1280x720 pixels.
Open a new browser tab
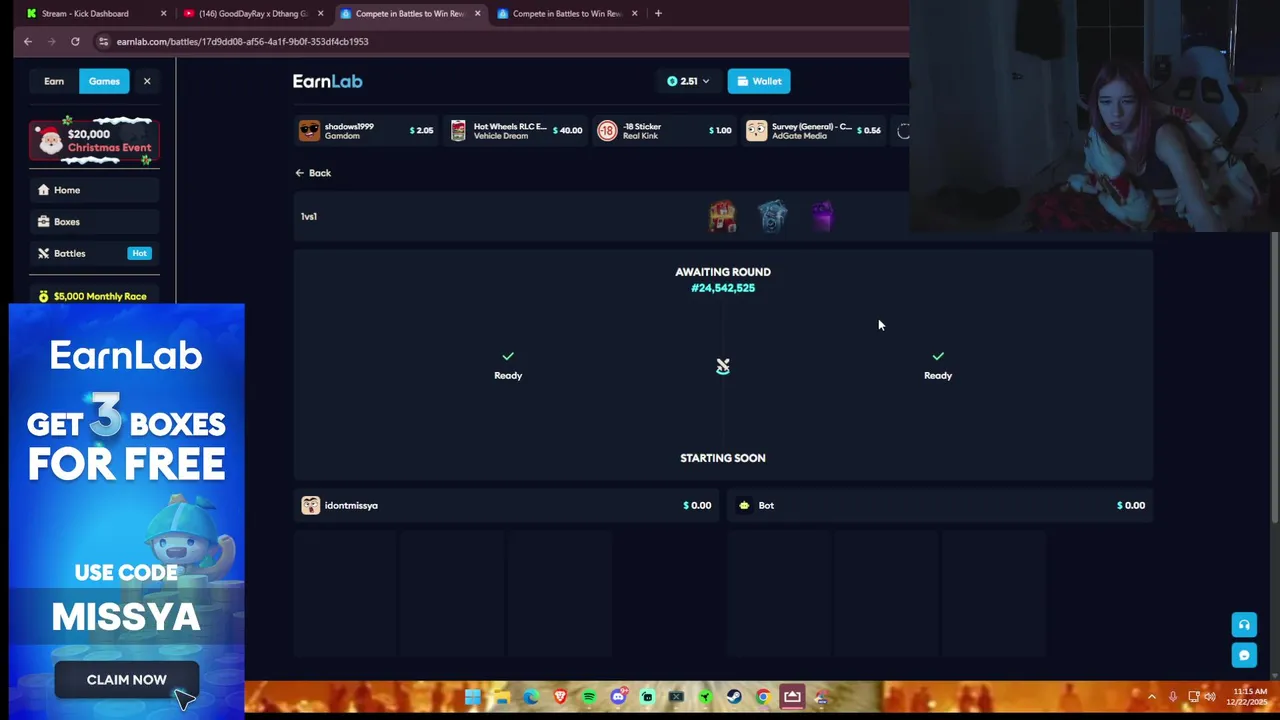pyautogui.click(x=658, y=13)
